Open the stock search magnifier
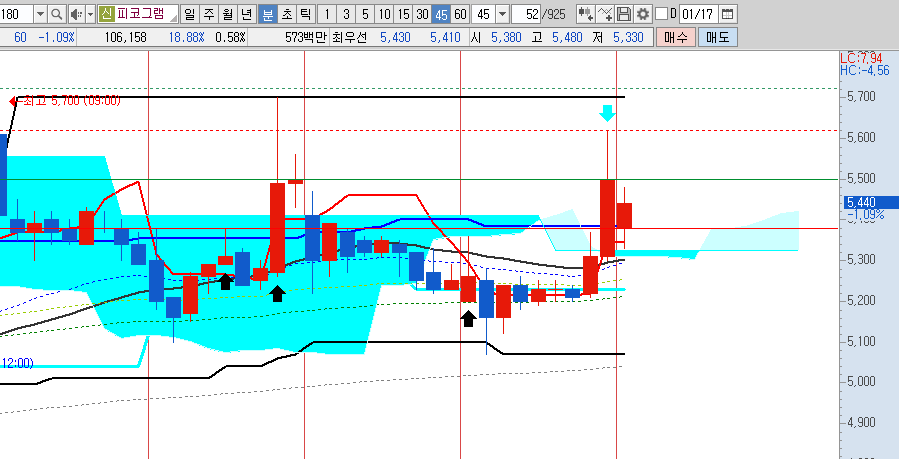This screenshot has height=459, width=899. click(x=56, y=13)
